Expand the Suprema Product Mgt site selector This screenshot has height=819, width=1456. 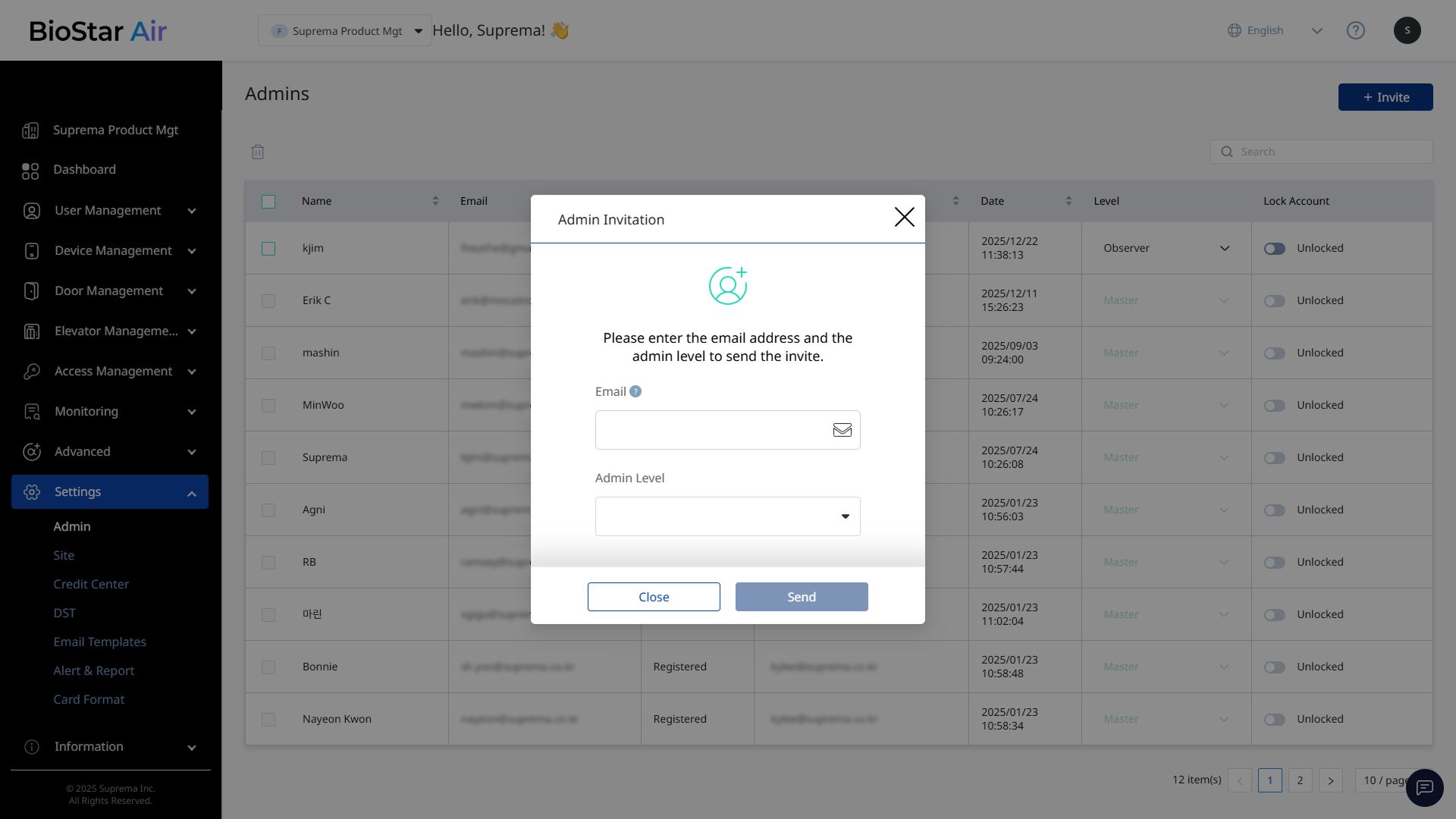pyautogui.click(x=345, y=31)
